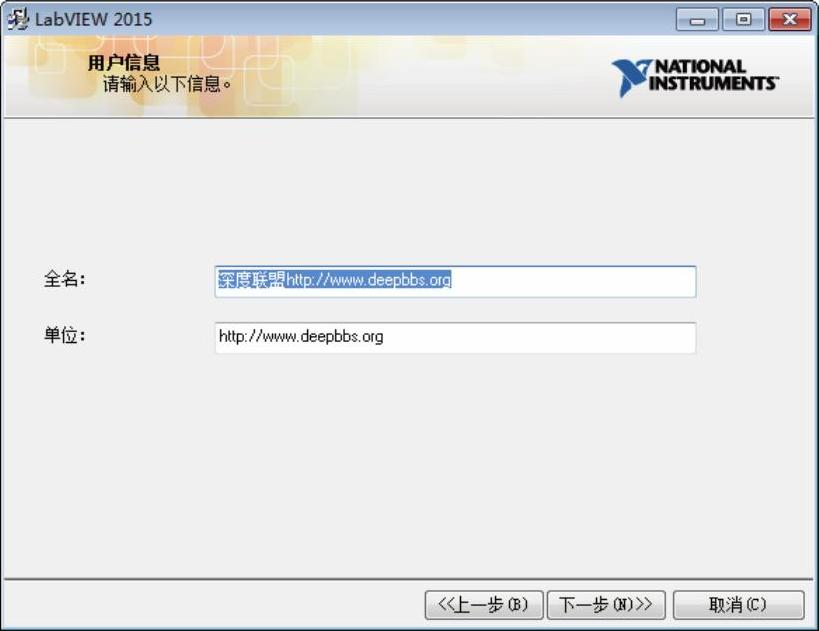Click the 请输入以下信息。 instruction text
Viewport: 819px width, 631px height.
(167, 84)
